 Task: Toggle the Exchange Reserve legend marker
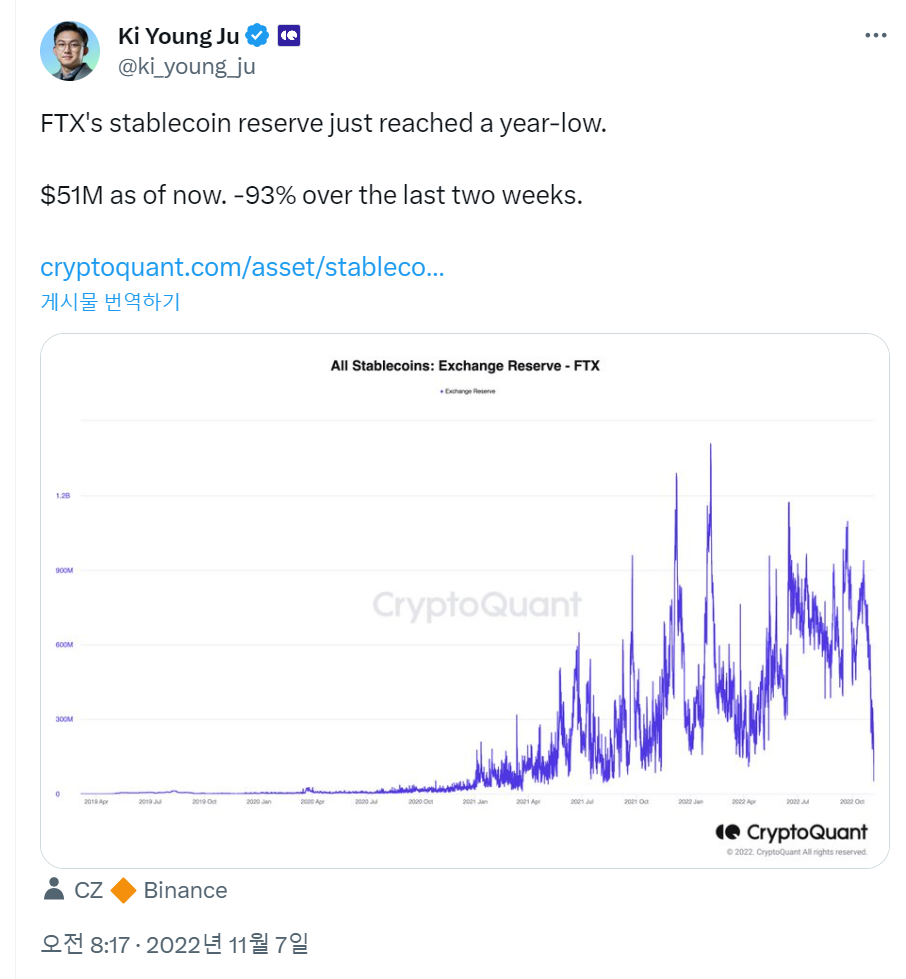click(441, 392)
